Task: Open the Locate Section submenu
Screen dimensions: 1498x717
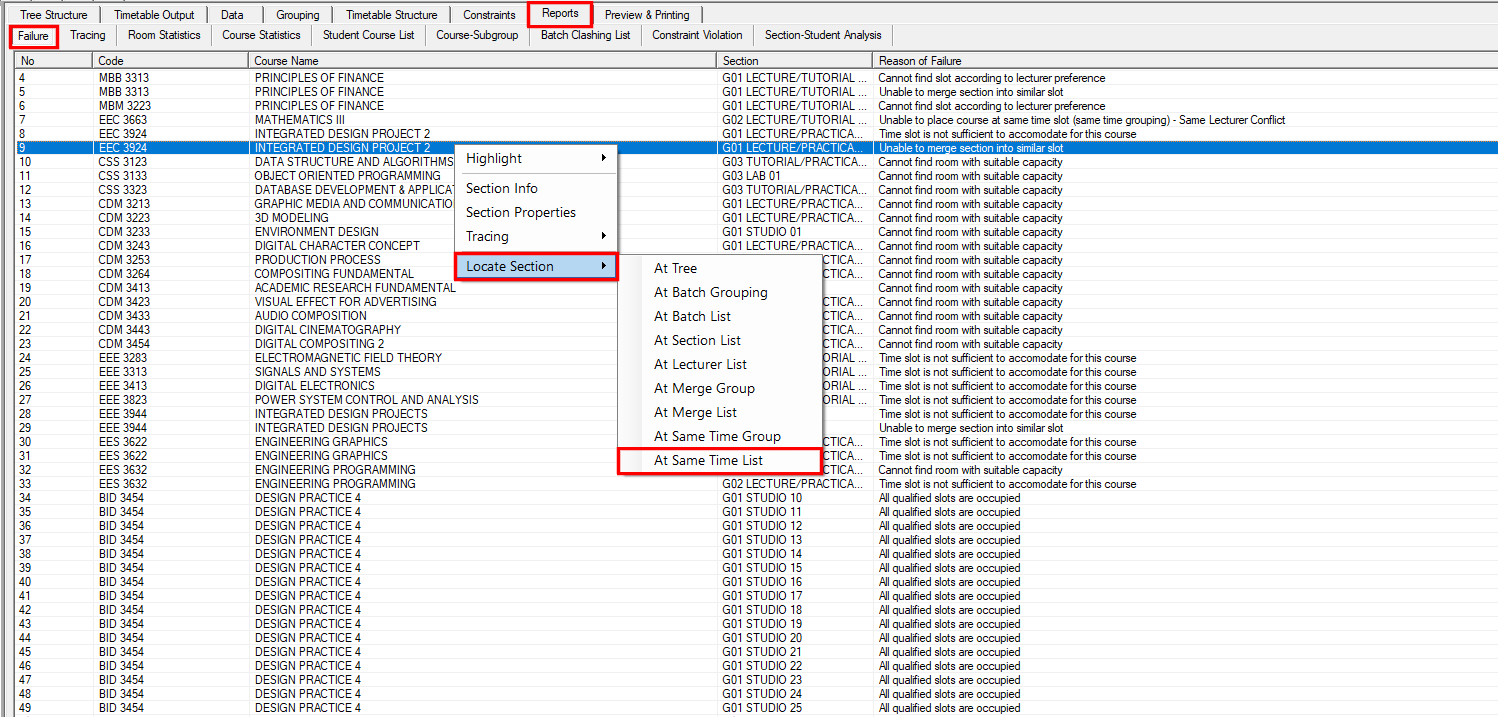Action: click(x=536, y=266)
